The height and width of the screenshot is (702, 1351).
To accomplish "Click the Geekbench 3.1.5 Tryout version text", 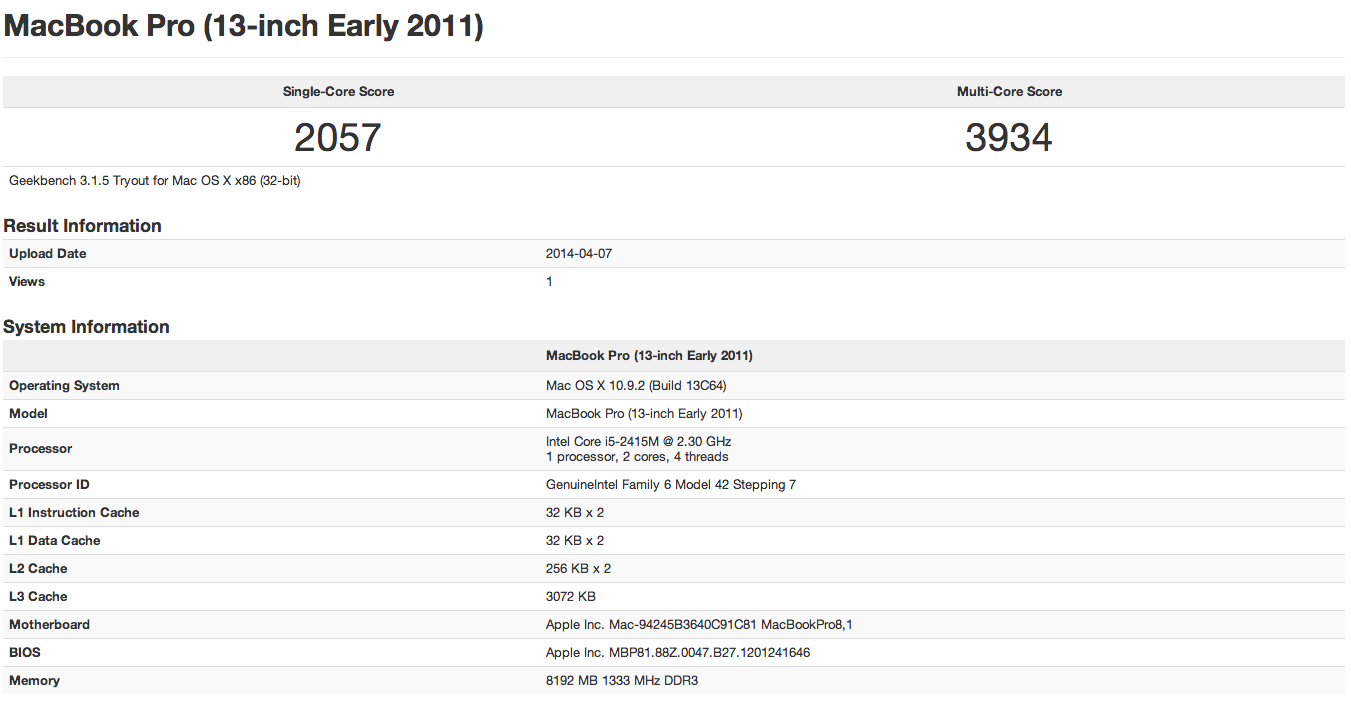I will [155, 181].
